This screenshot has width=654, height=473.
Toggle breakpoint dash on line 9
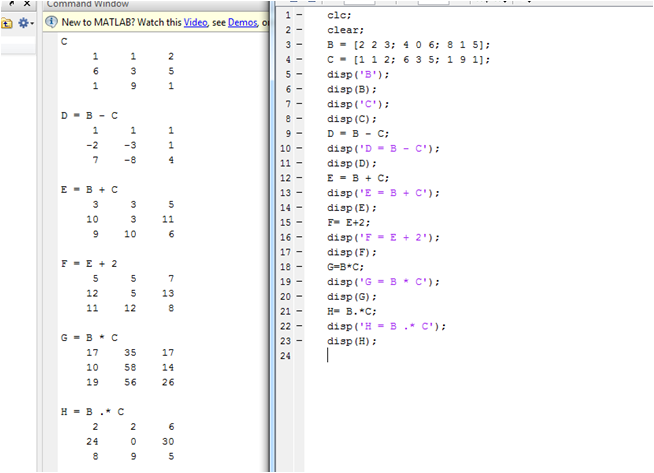tap(299, 133)
